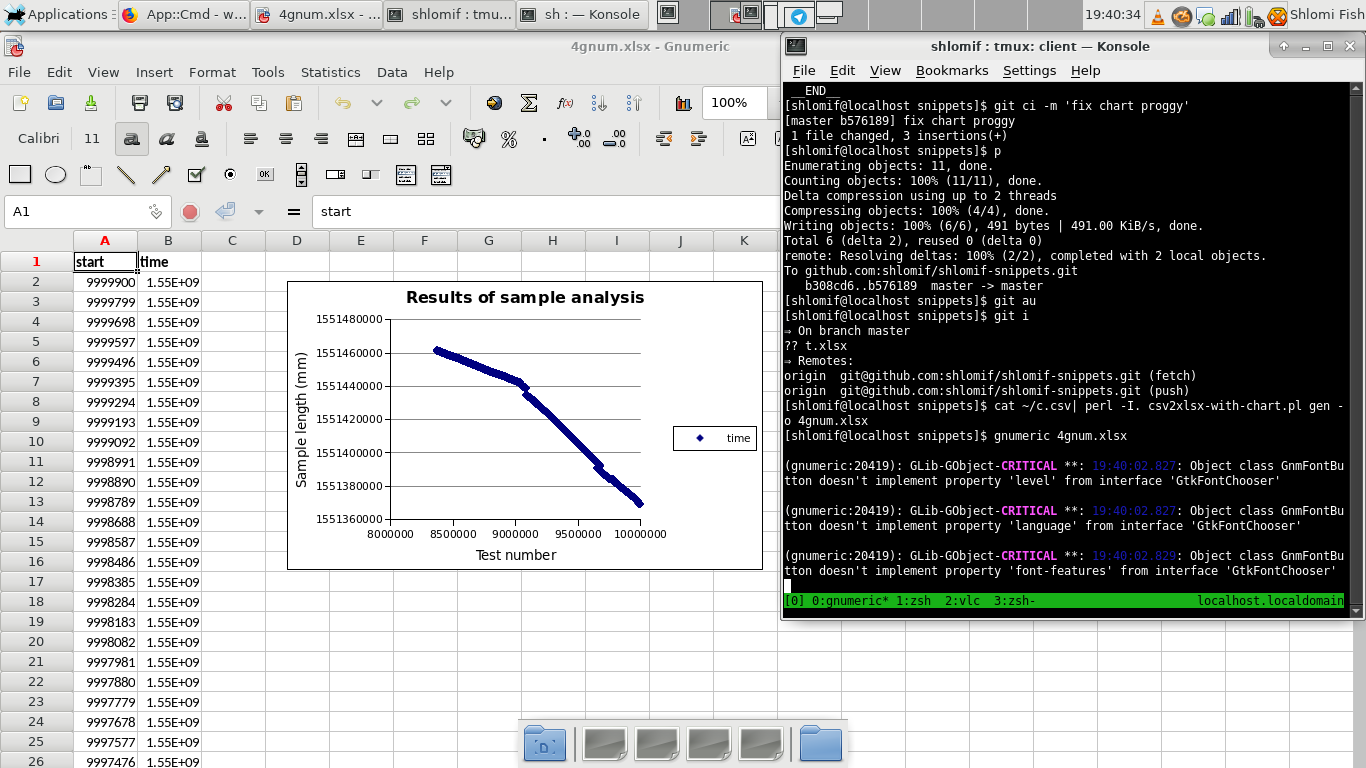Expand the redo history dropdown arrow
The height and width of the screenshot is (768, 1366).
click(x=446, y=103)
